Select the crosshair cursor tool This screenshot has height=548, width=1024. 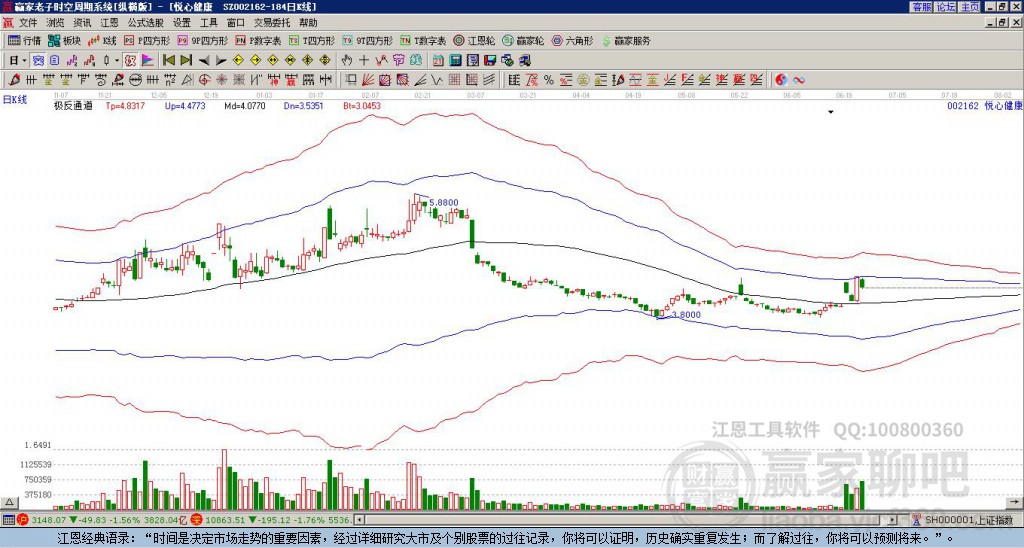pos(364,61)
